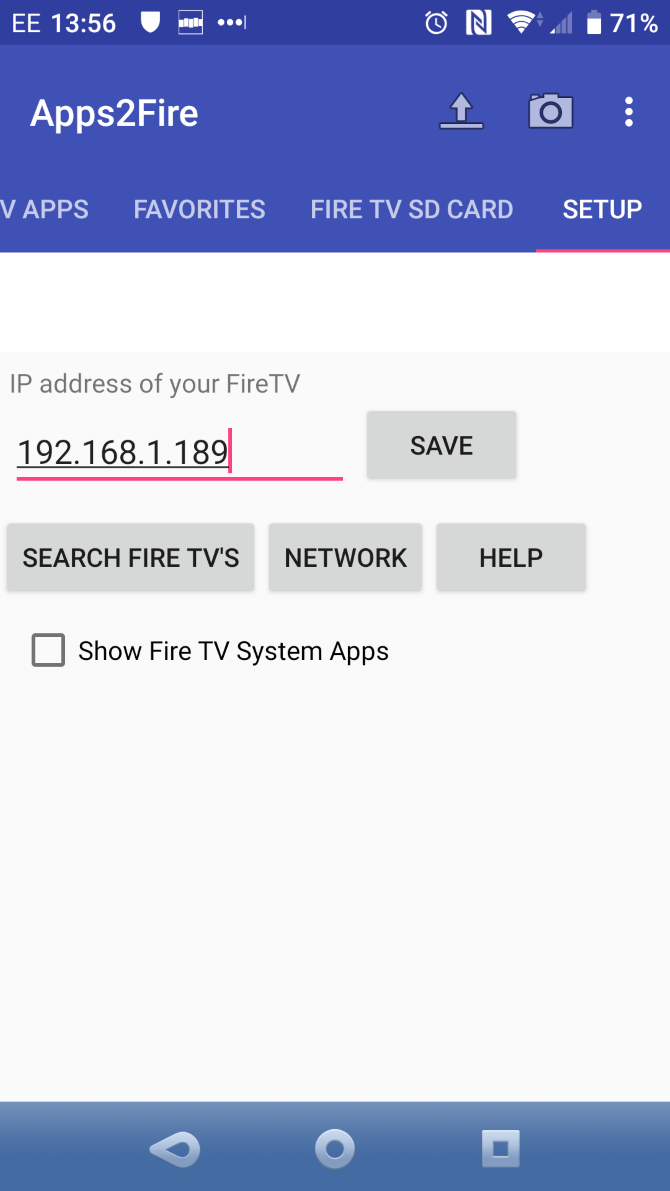Open recent apps with the square button

pyautogui.click(x=501, y=1148)
